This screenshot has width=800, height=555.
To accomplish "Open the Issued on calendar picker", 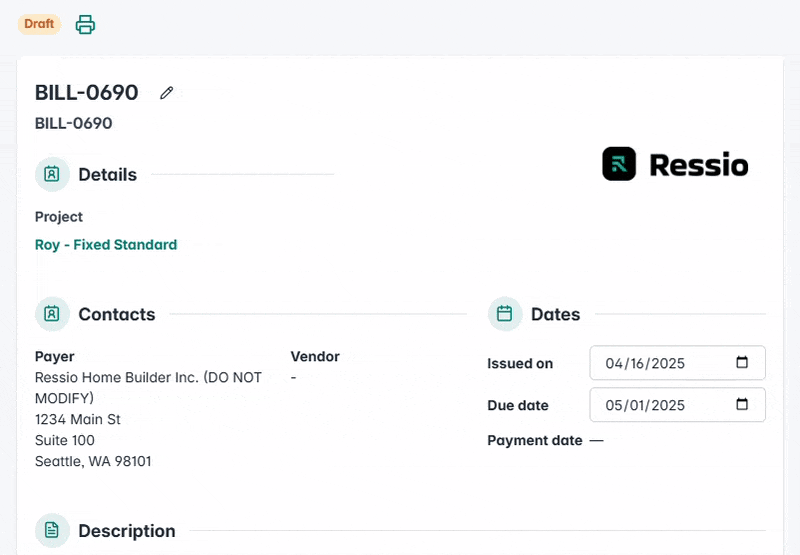I will pos(742,363).
